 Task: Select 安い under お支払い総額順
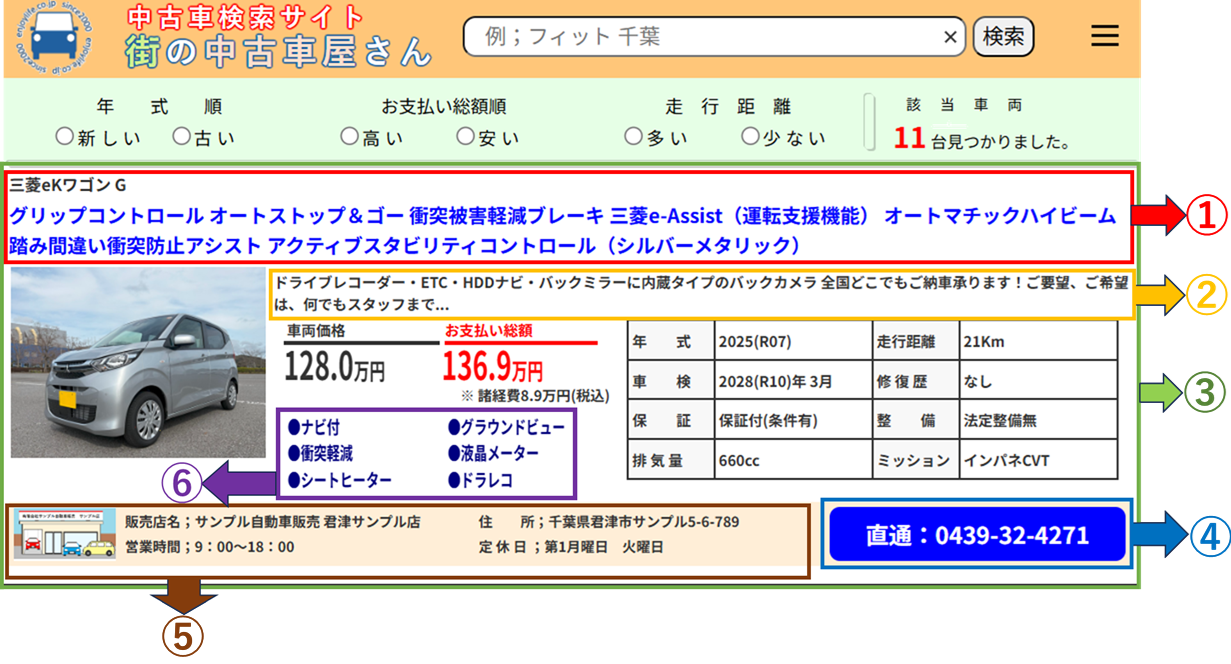point(465,137)
